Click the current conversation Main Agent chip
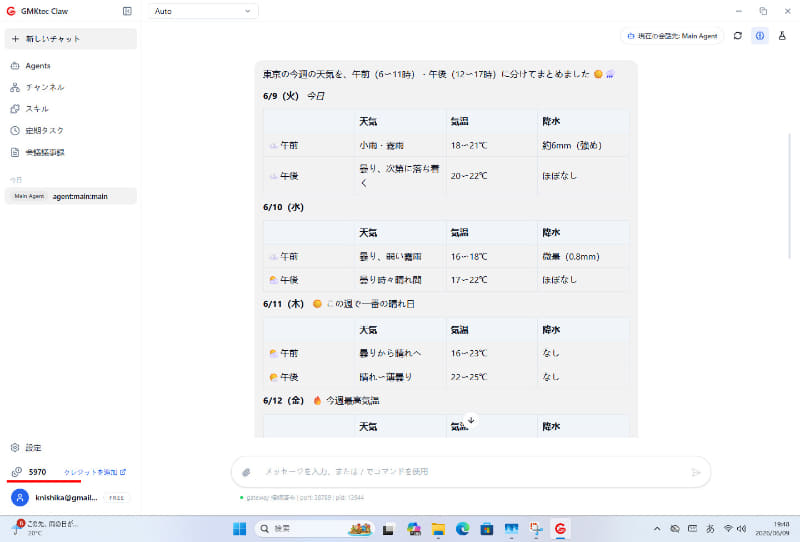This screenshot has width=800, height=542. [672, 36]
